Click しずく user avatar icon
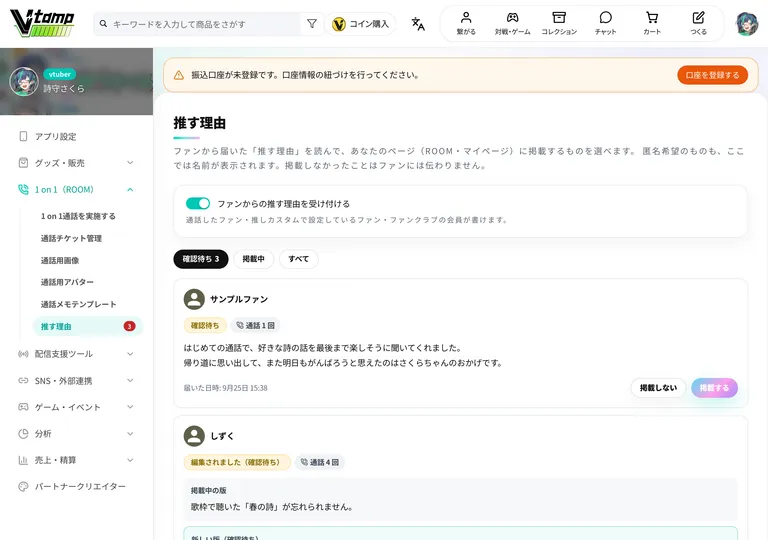768x540 pixels. 194,436
